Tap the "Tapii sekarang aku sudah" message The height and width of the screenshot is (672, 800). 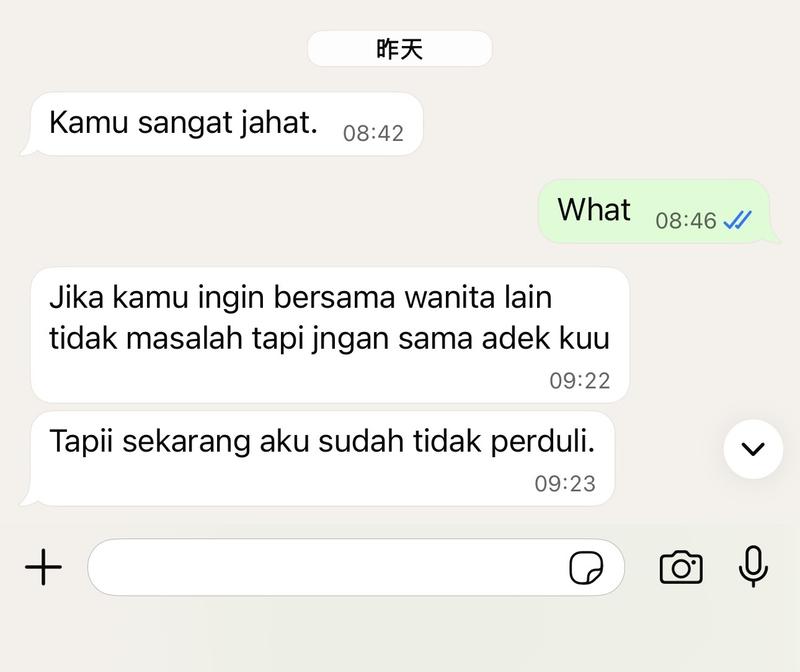(317, 459)
